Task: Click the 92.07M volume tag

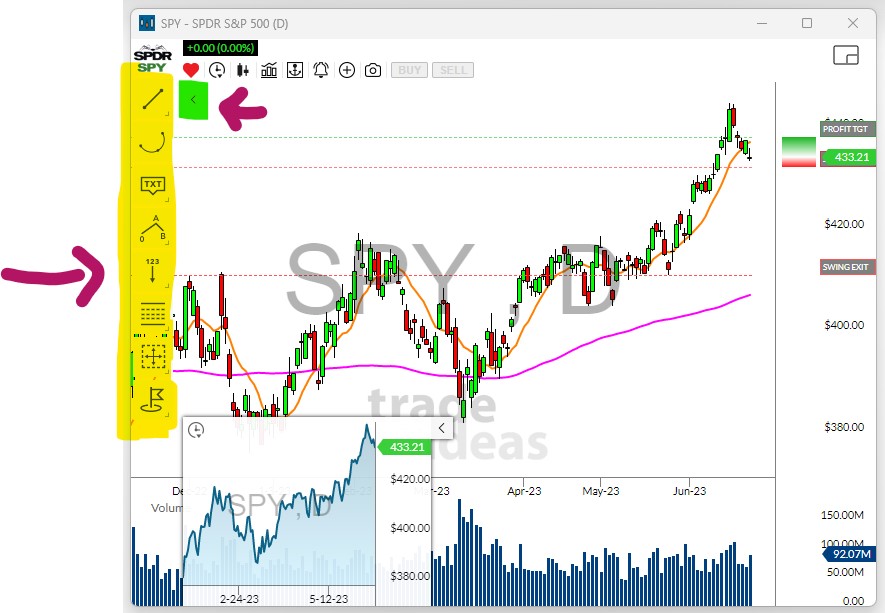Action: pyautogui.click(x=848, y=554)
